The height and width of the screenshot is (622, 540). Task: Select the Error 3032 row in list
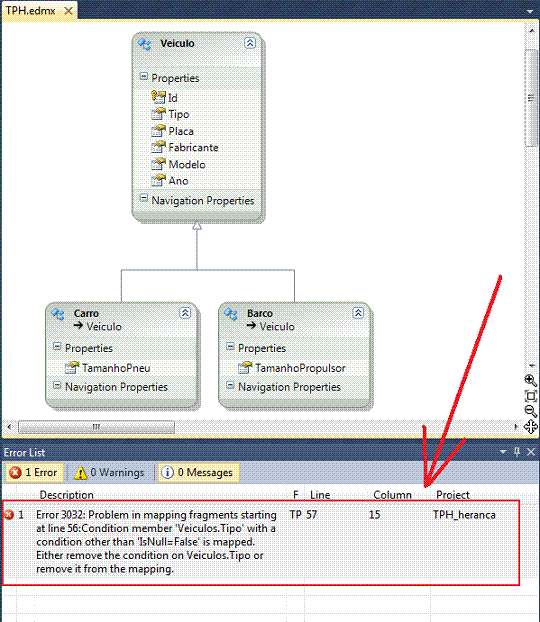pyautogui.click(x=261, y=542)
